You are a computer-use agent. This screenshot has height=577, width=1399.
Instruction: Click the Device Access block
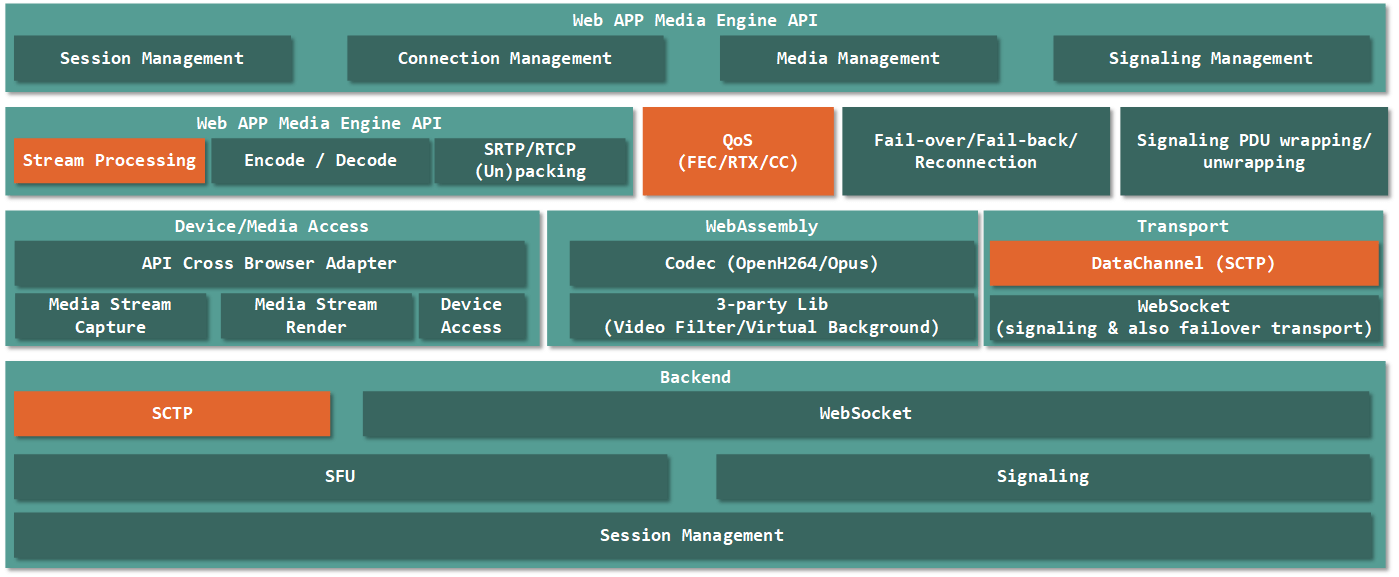coord(471,316)
